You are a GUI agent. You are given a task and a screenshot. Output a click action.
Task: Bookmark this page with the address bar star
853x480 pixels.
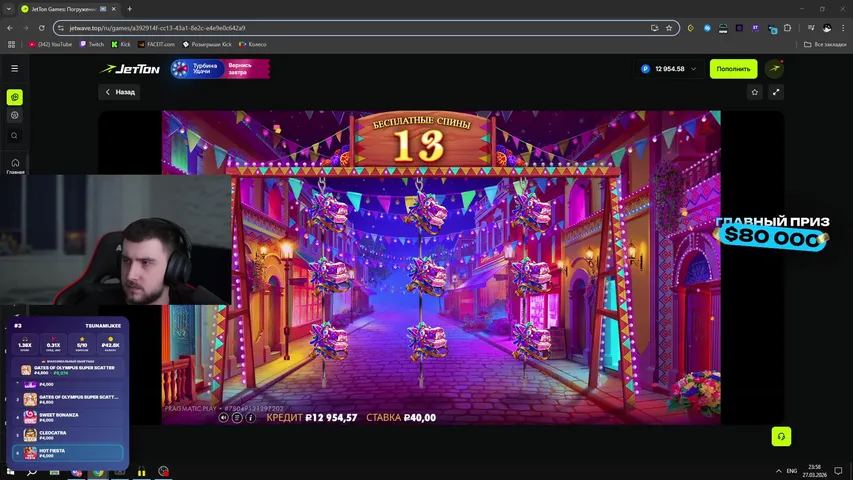[x=671, y=28]
